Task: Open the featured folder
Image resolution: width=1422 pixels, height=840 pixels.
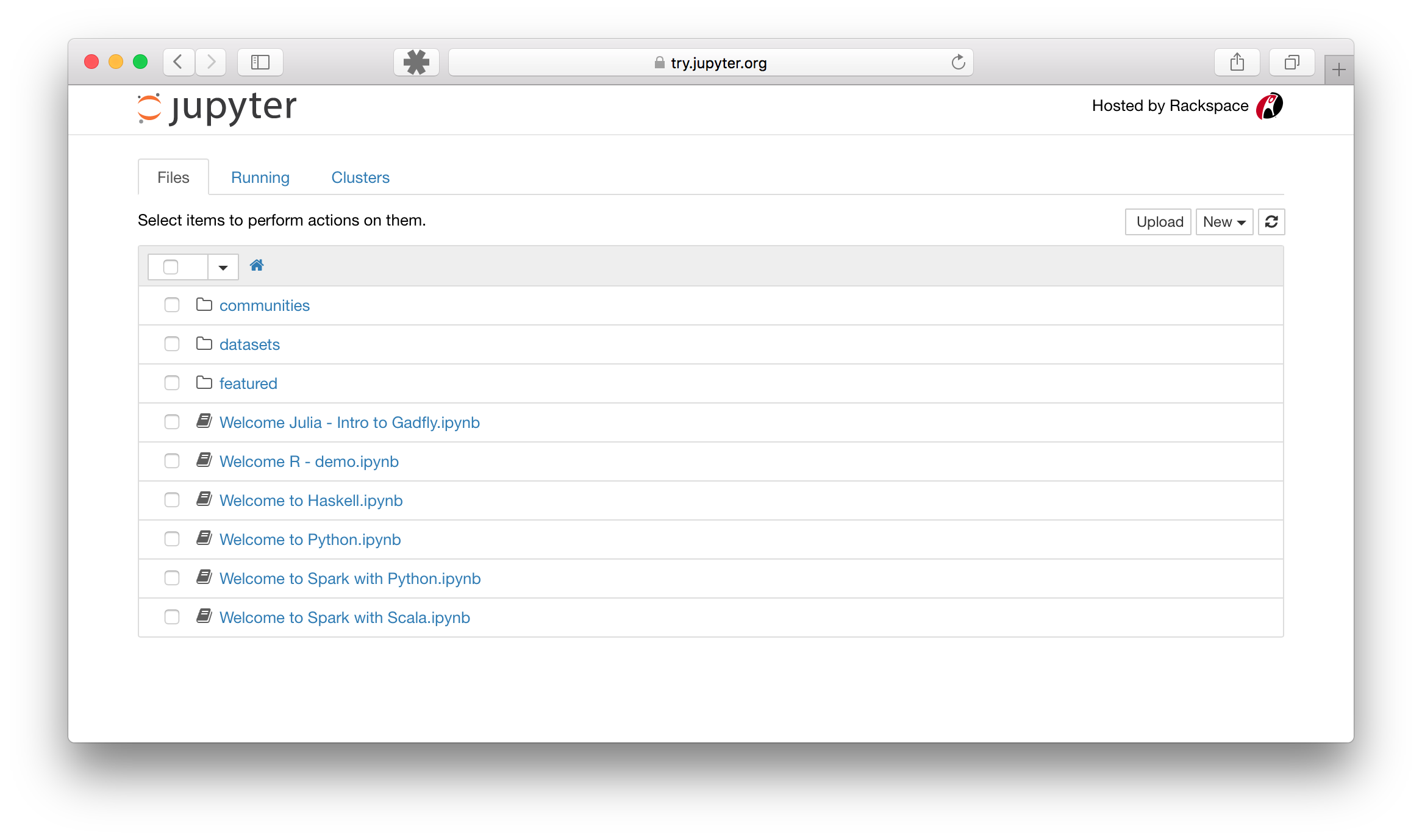Action: pos(248,383)
